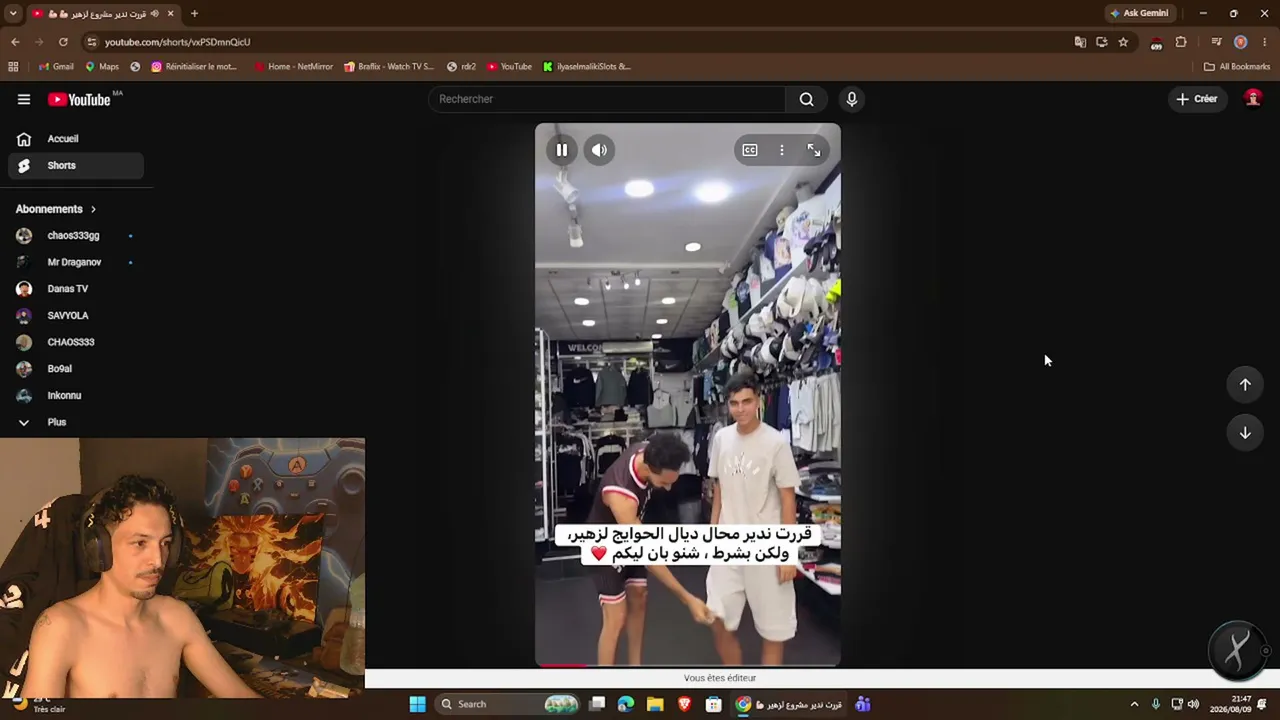This screenshot has height=720, width=1280.
Task: Mute the Short using the speaker icon
Action: [x=599, y=150]
